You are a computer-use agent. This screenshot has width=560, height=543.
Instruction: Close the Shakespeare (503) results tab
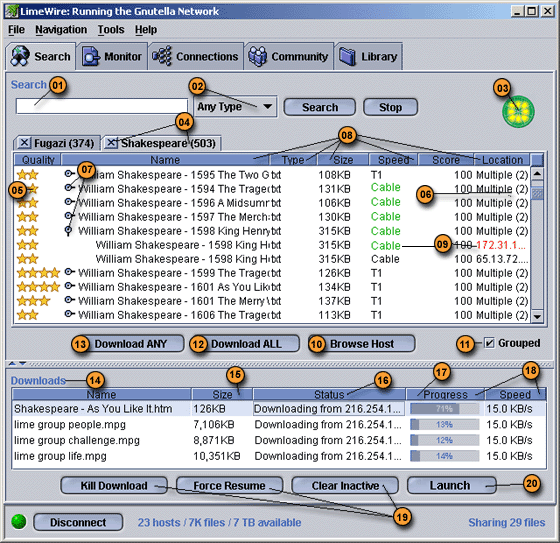111,143
